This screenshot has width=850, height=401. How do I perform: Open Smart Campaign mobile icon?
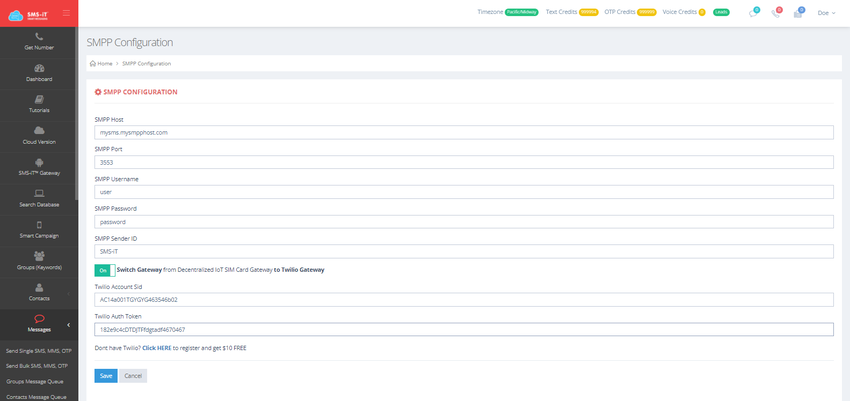coord(39,225)
